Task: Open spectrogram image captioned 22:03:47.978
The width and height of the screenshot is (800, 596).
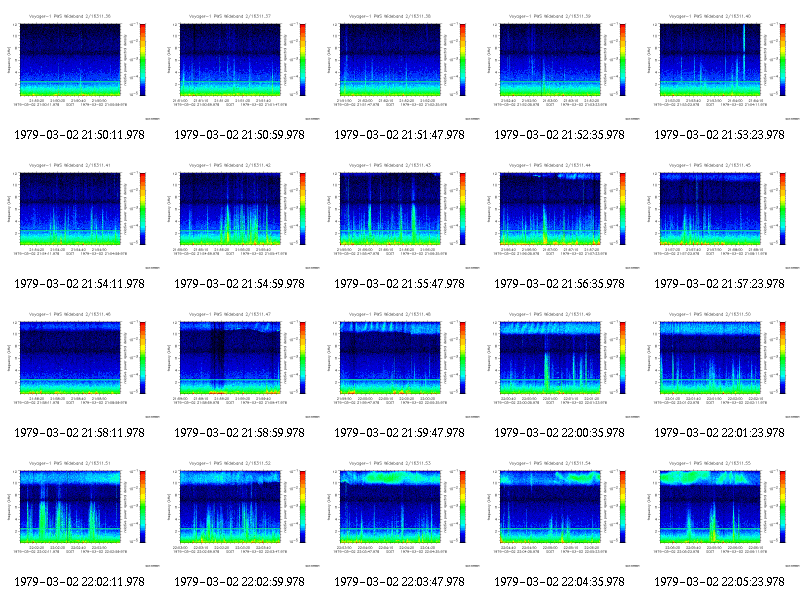Action: click(x=400, y=513)
